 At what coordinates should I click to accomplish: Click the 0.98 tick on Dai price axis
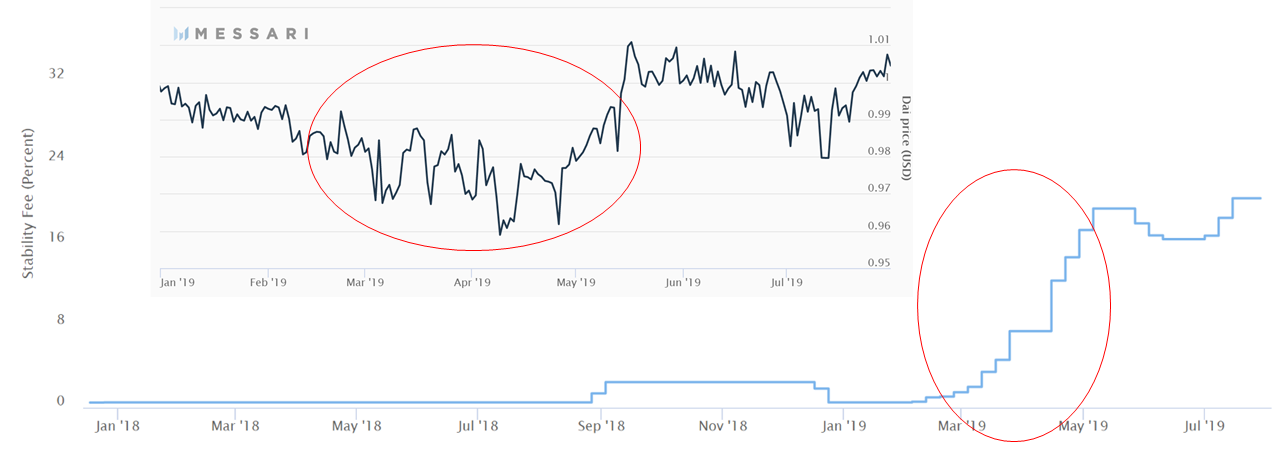click(880, 151)
